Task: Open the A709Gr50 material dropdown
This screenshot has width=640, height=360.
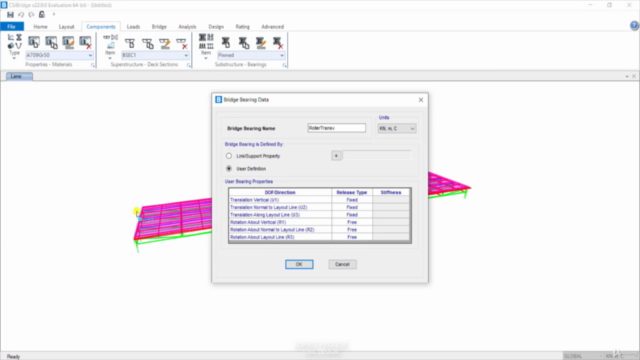Action: pyautogui.click(x=59, y=55)
